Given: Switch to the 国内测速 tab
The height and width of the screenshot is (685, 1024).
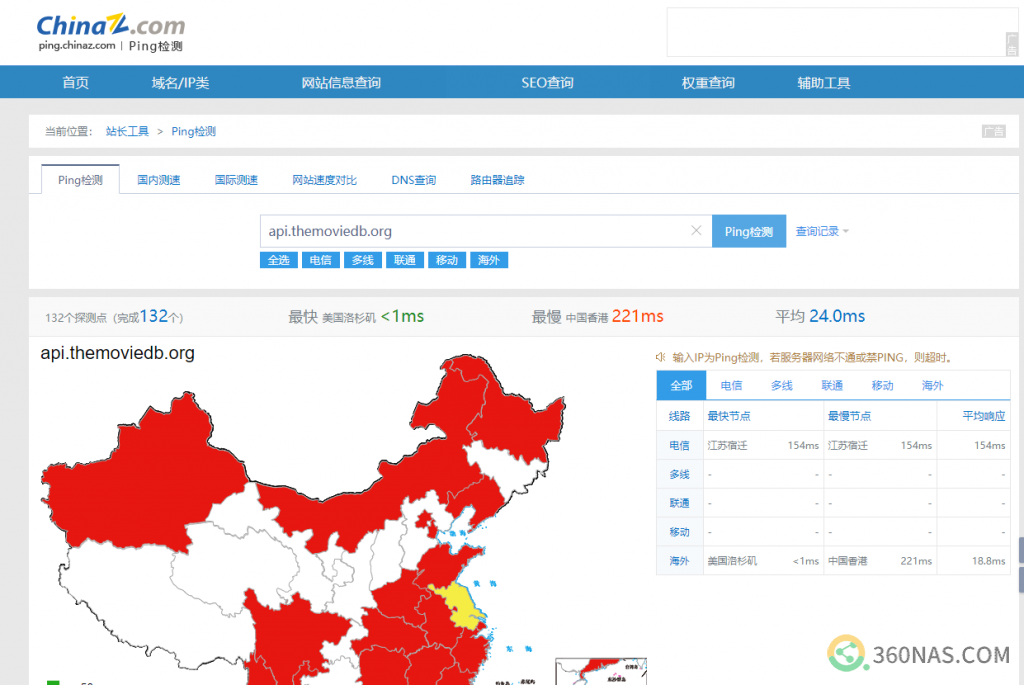Looking at the screenshot, I should point(159,180).
